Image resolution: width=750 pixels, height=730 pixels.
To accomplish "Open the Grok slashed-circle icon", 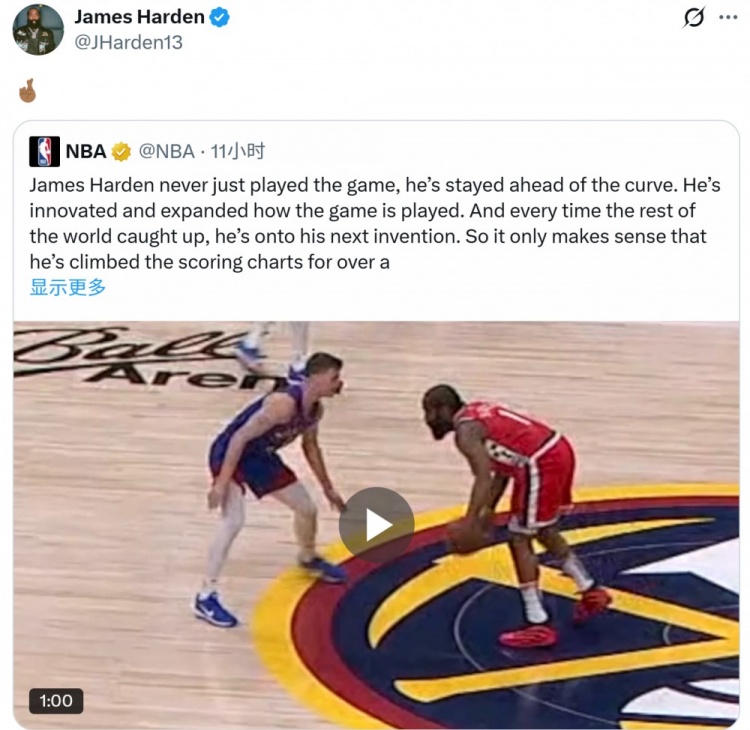I will tap(694, 18).
